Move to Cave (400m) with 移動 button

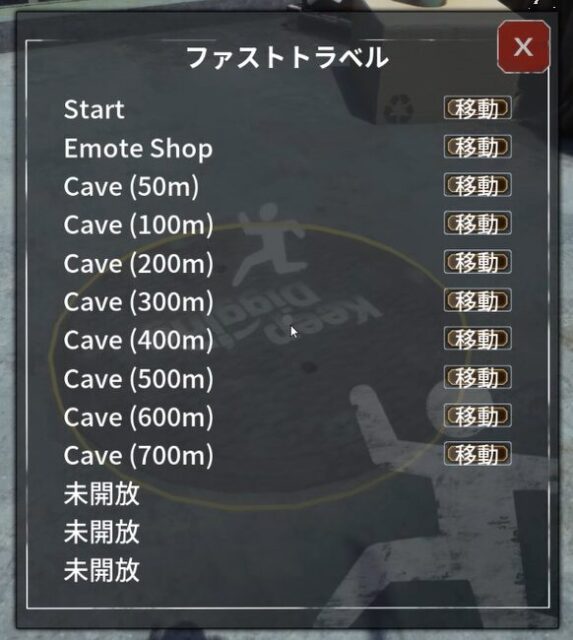point(478,338)
